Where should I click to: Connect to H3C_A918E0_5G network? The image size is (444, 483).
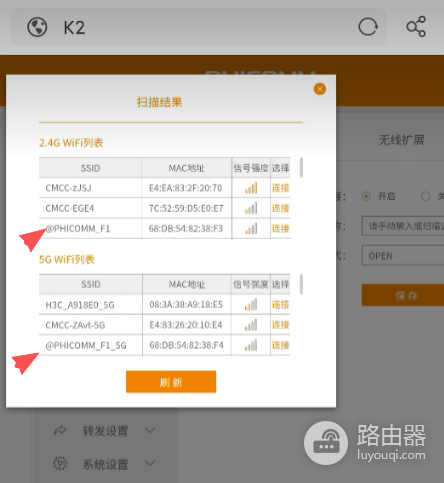tap(280, 305)
